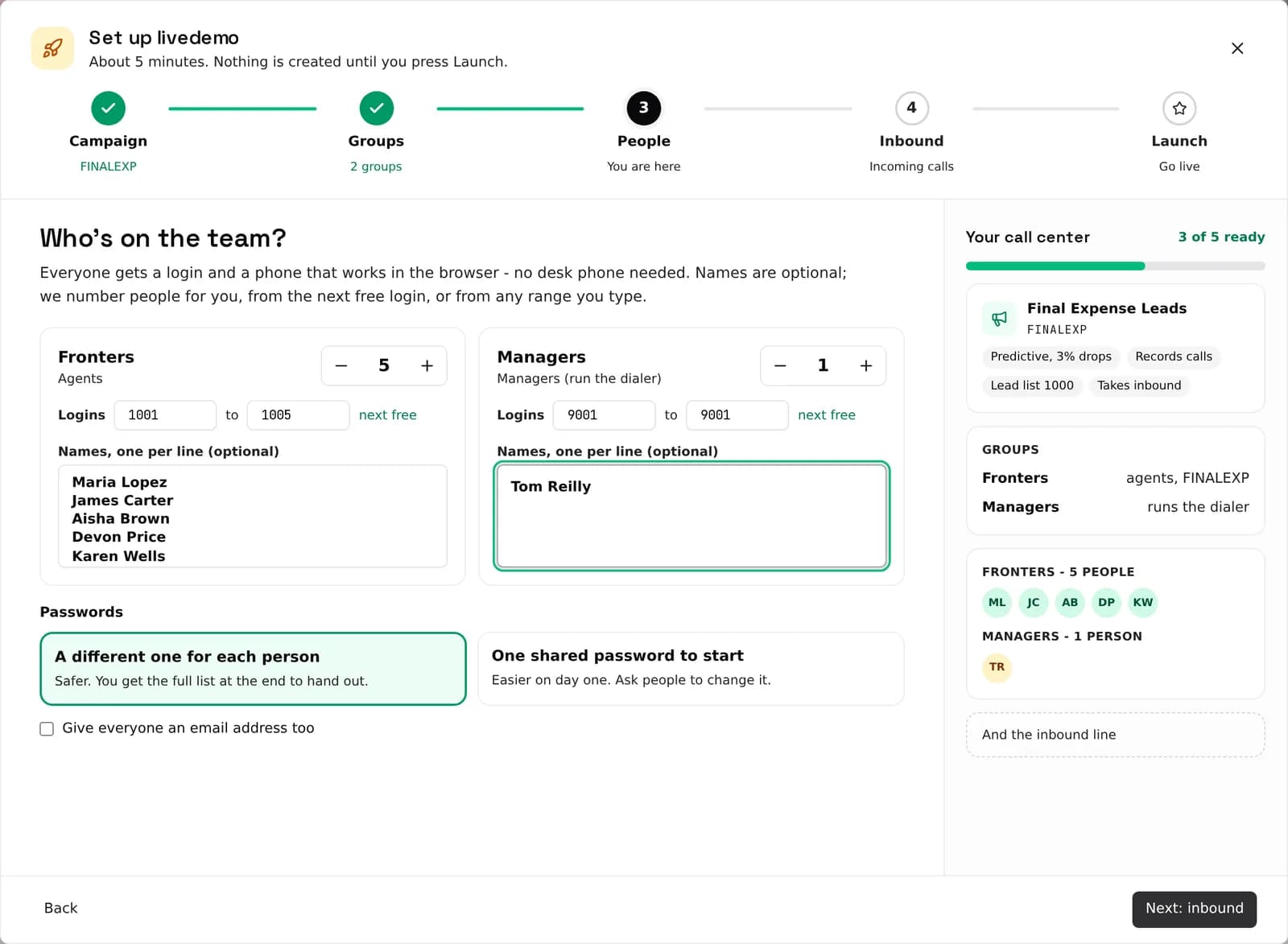Increase Managers count with plus

click(865, 365)
